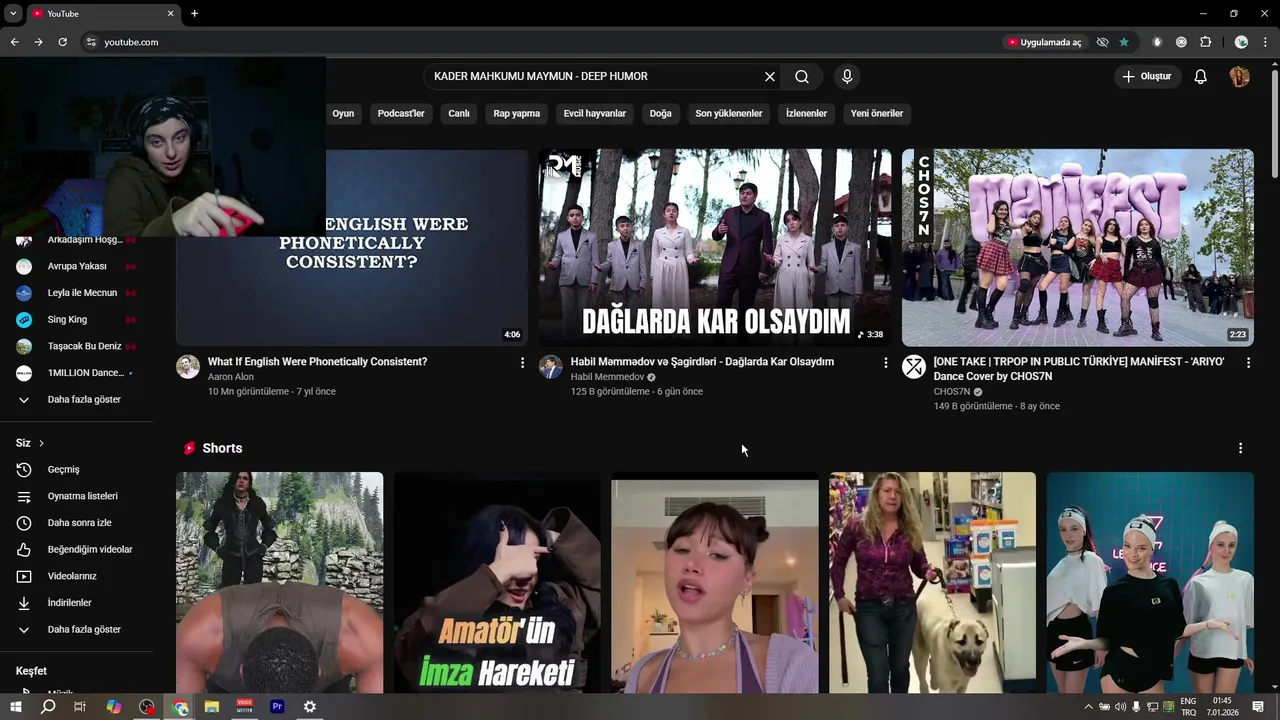Open Daha sonra izle watch later
The height and width of the screenshot is (720, 1280).
[78, 523]
